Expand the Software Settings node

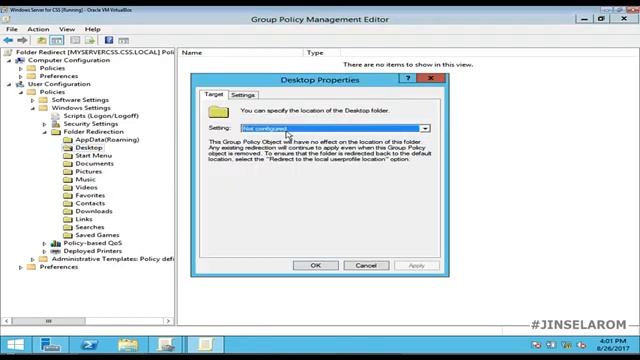33,100
